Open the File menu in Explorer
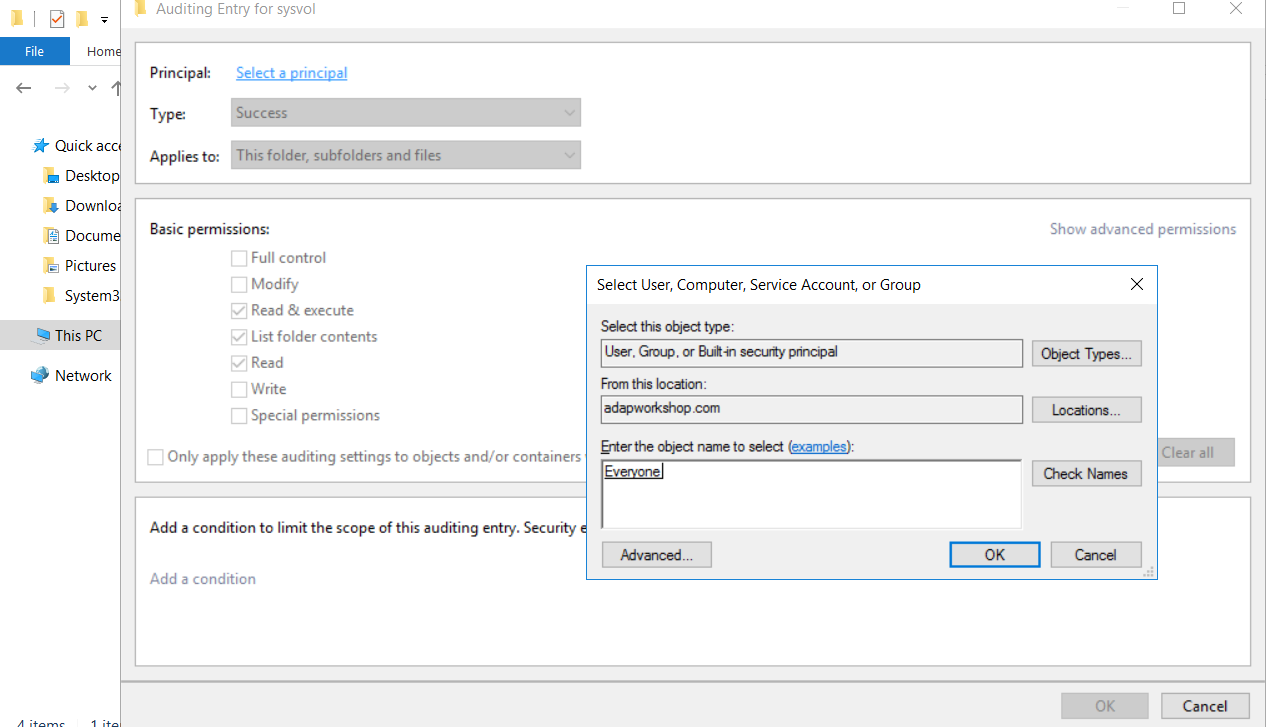 [x=34, y=50]
